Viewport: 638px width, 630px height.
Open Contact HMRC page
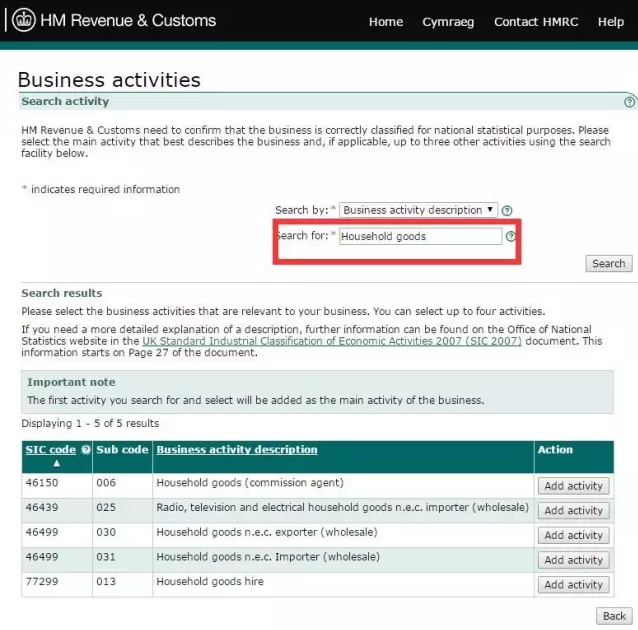click(x=536, y=22)
